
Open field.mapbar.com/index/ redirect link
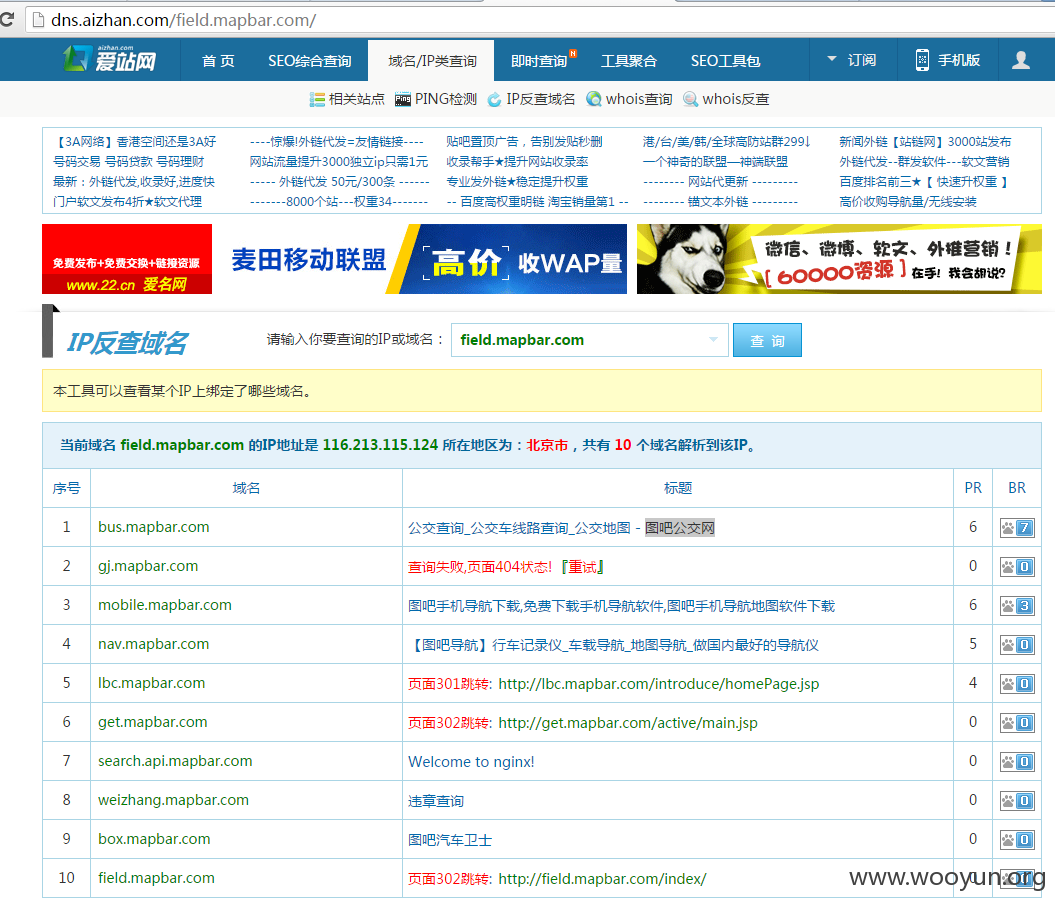pyautogui.click(x=602, y=879)
